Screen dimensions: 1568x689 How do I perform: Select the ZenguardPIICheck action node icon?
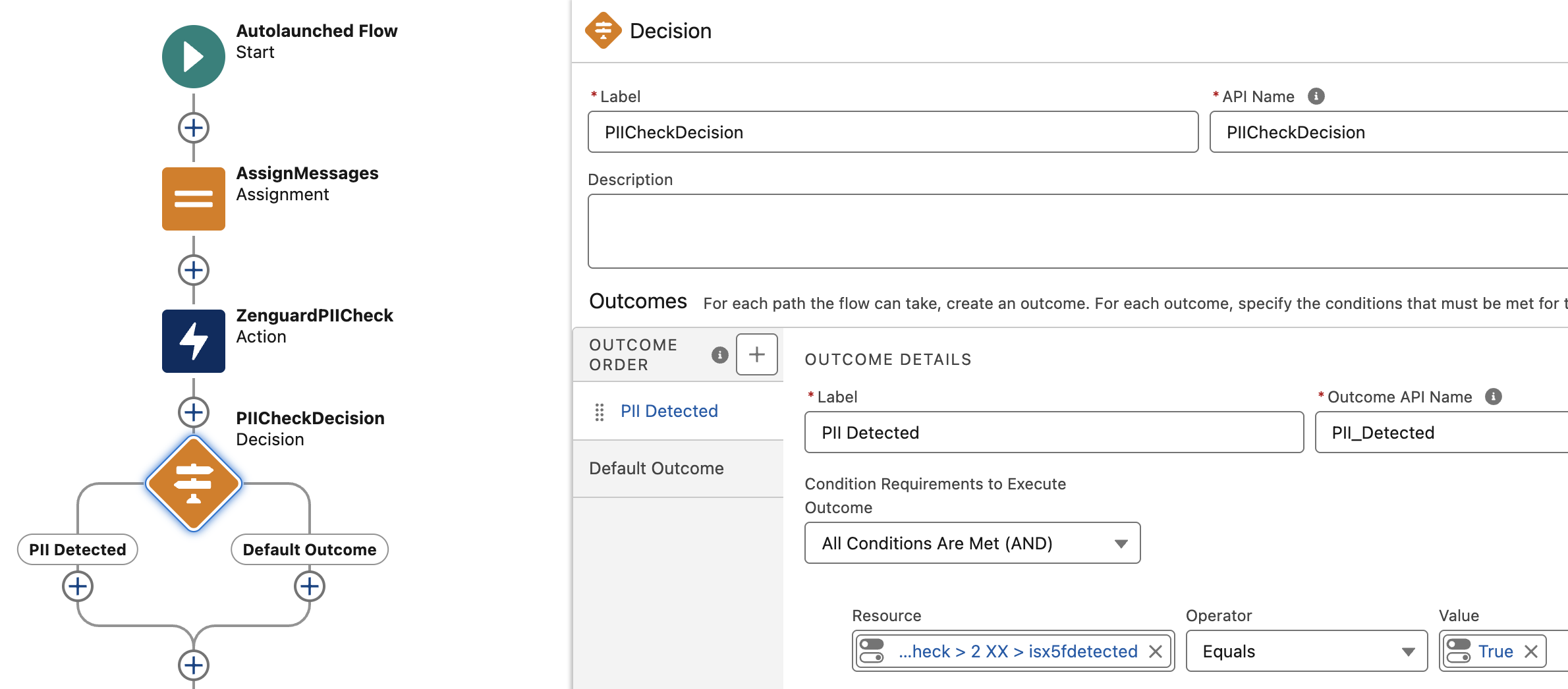point(194,341)
